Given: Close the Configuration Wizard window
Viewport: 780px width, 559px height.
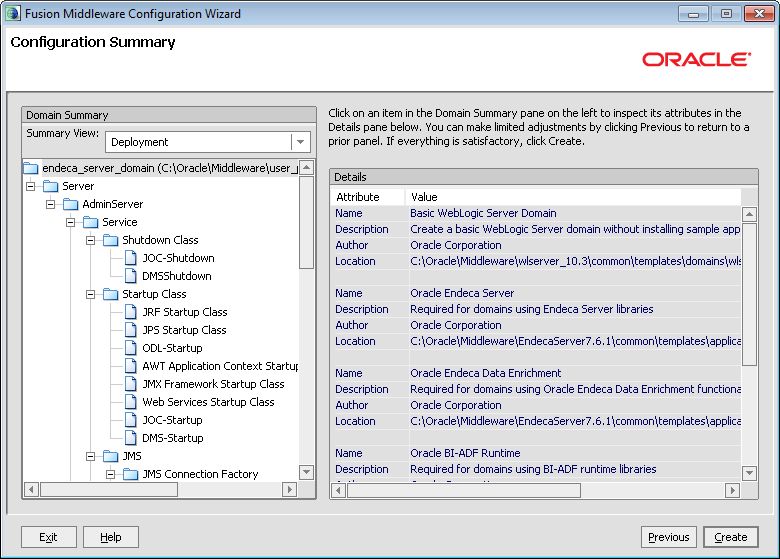Looking at the screenshot, I should tap(759, 14).
